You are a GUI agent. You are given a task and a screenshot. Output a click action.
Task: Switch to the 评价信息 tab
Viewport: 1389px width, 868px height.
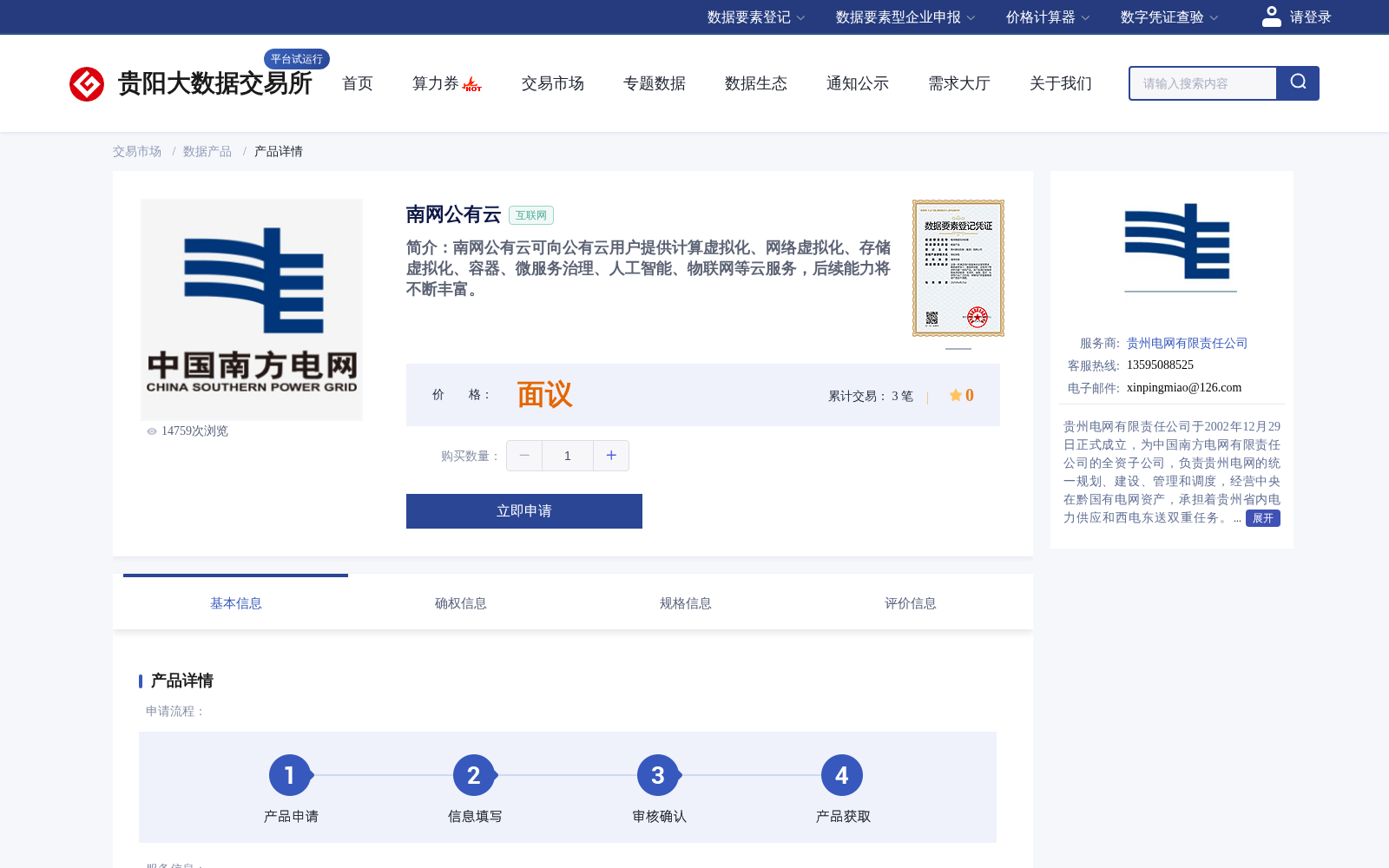[x=911, y=603]
